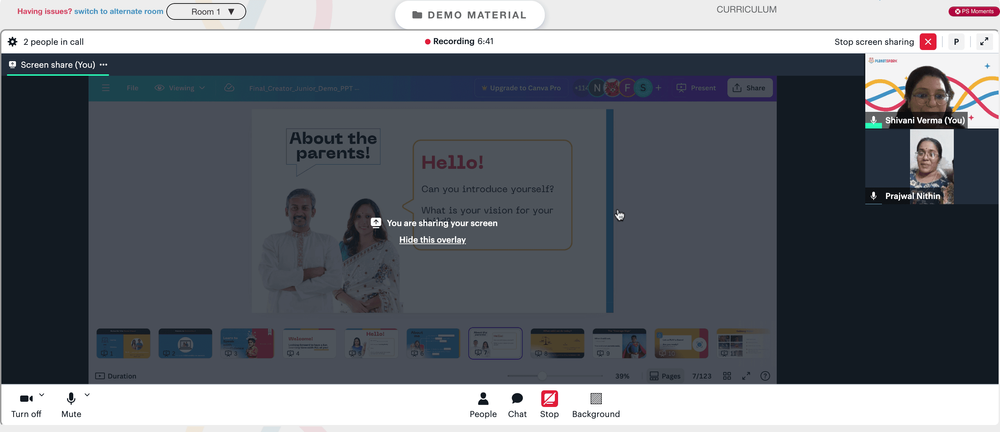Open call settings gear icon

(13, 42)
